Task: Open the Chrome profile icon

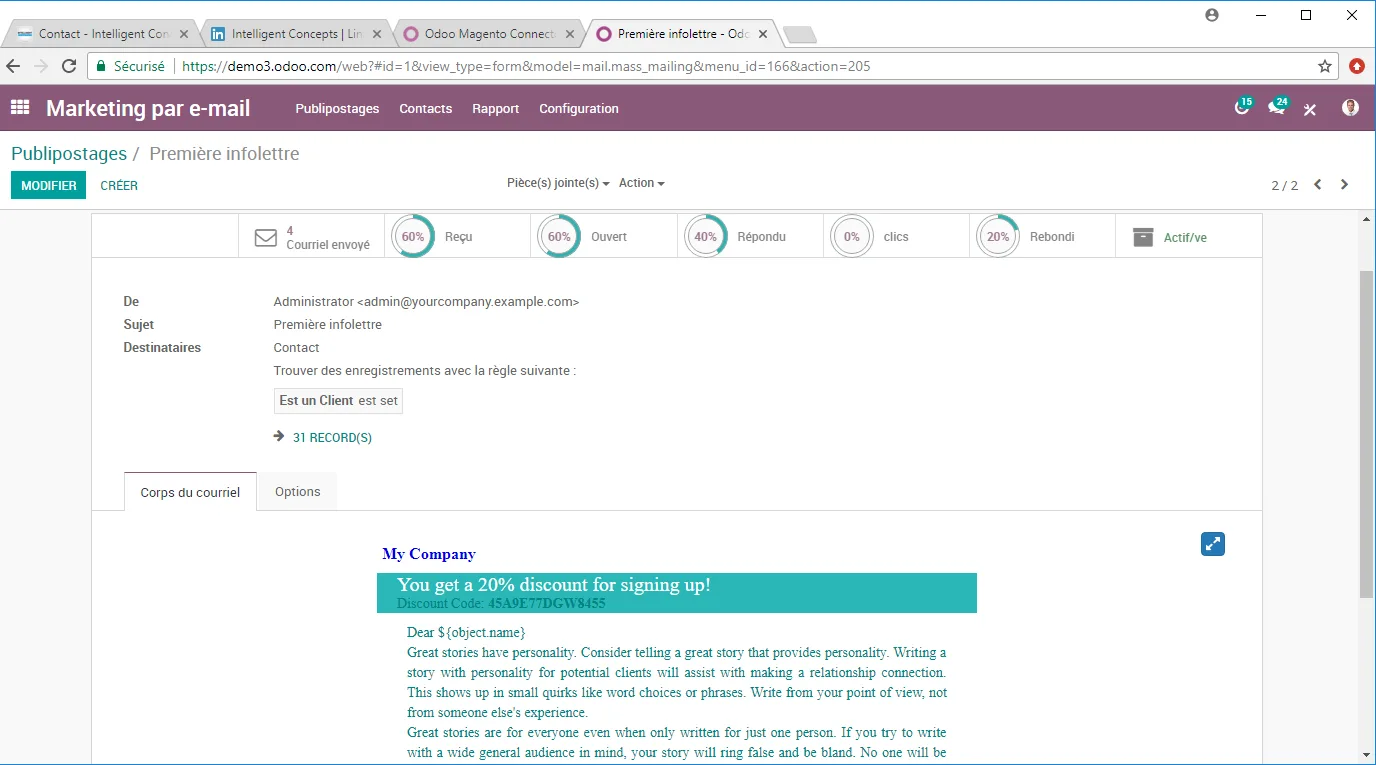Action: tap(1212, 15)
